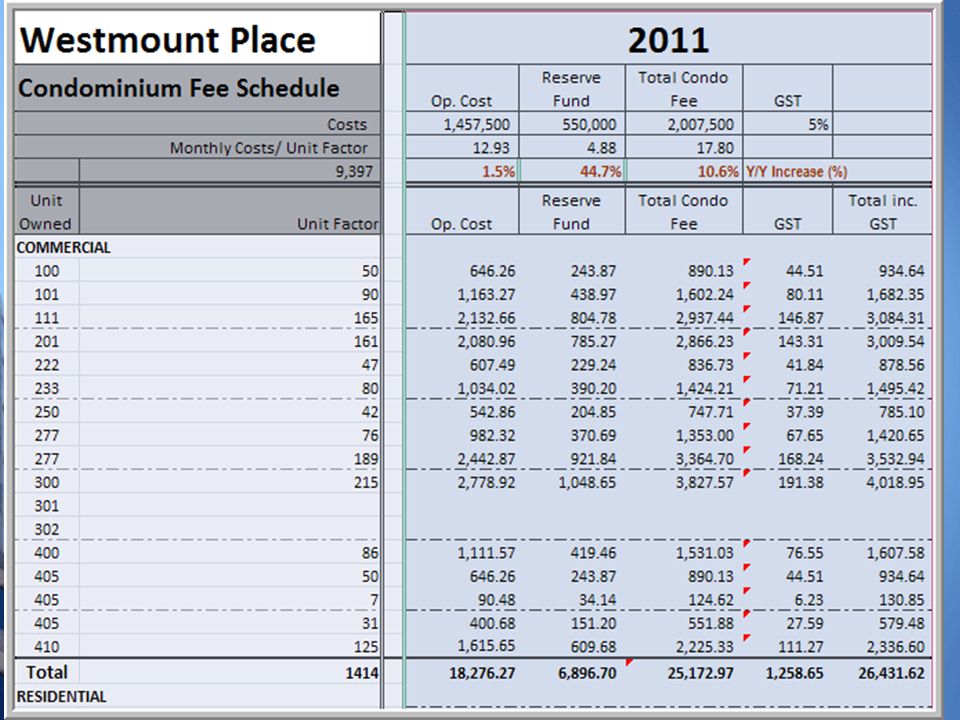
Task: Select unit "100" in Unit Owned column
Action: (x=47, y=271)
